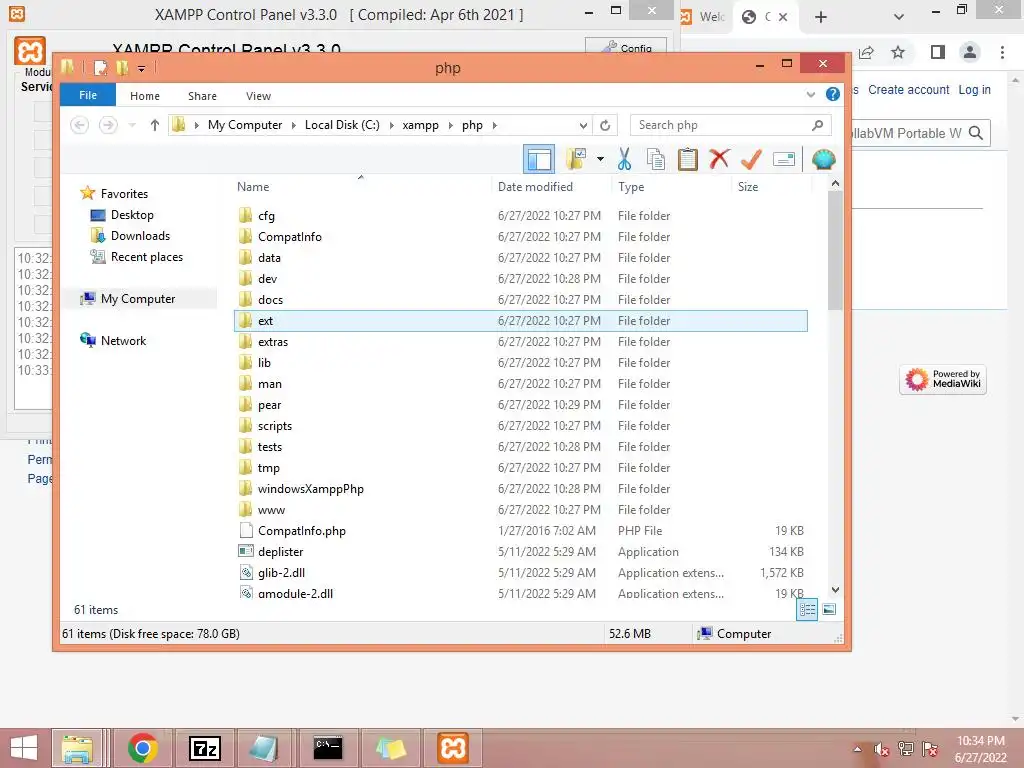Switch to the Share ribbon tab
This screenshot has width=1024, height=768.
[202, 95]
